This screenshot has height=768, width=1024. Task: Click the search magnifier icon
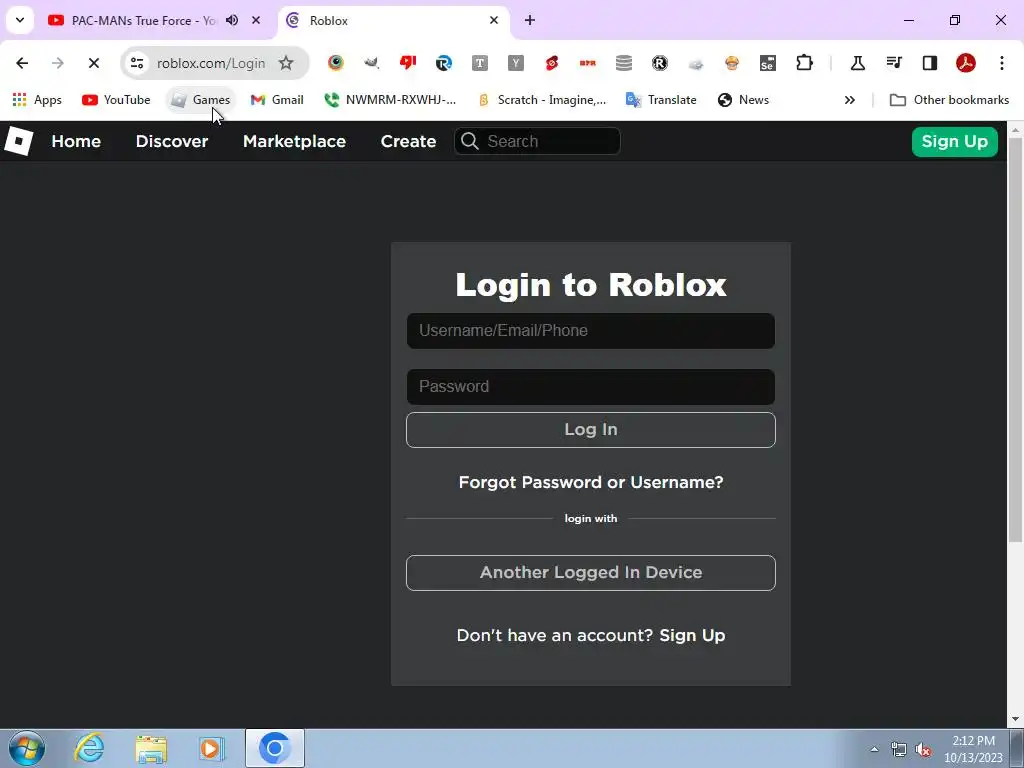point(470,141)
